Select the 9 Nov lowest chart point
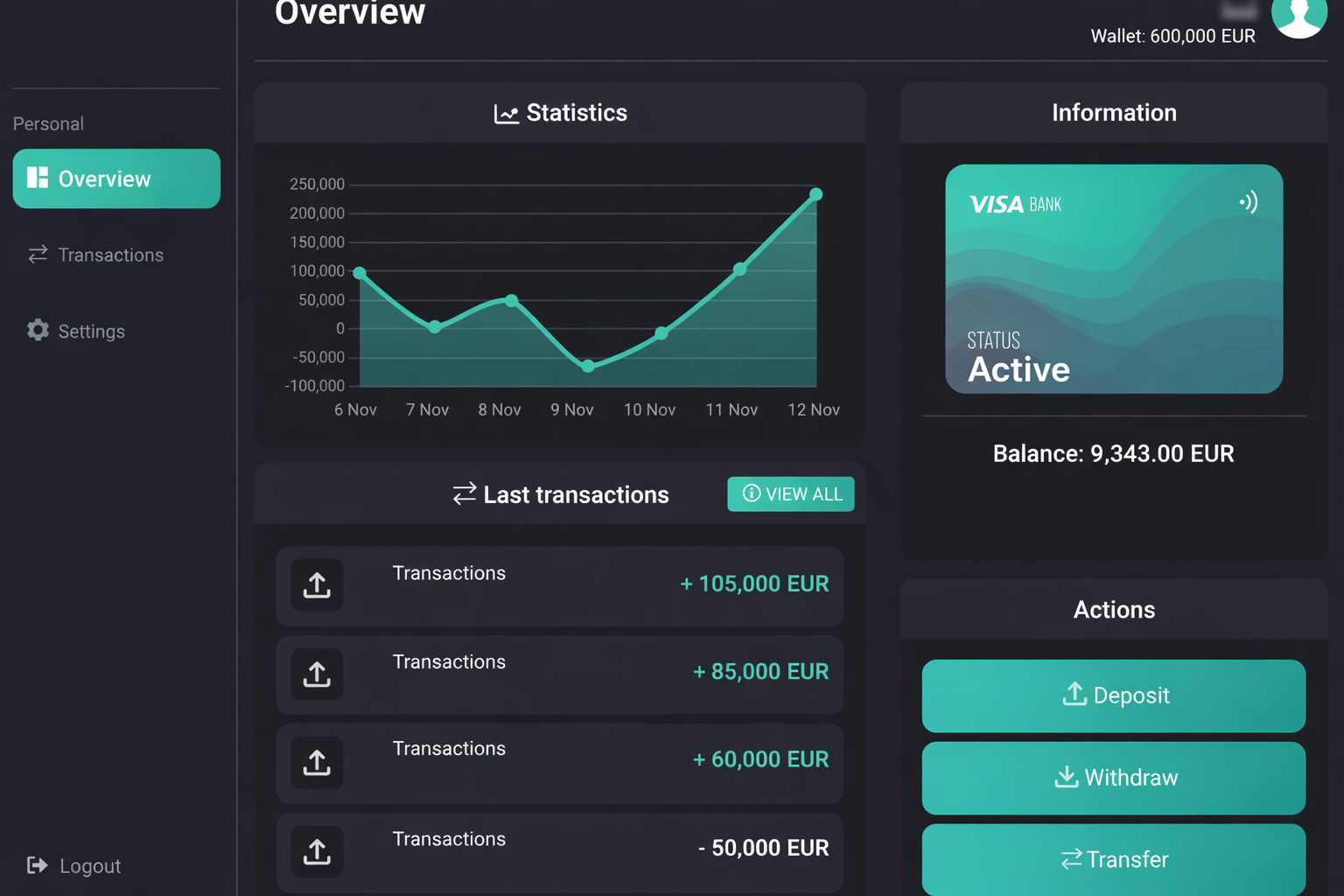Image resolution: width=1344 pixels, height=896 pixels. [588, 366]
